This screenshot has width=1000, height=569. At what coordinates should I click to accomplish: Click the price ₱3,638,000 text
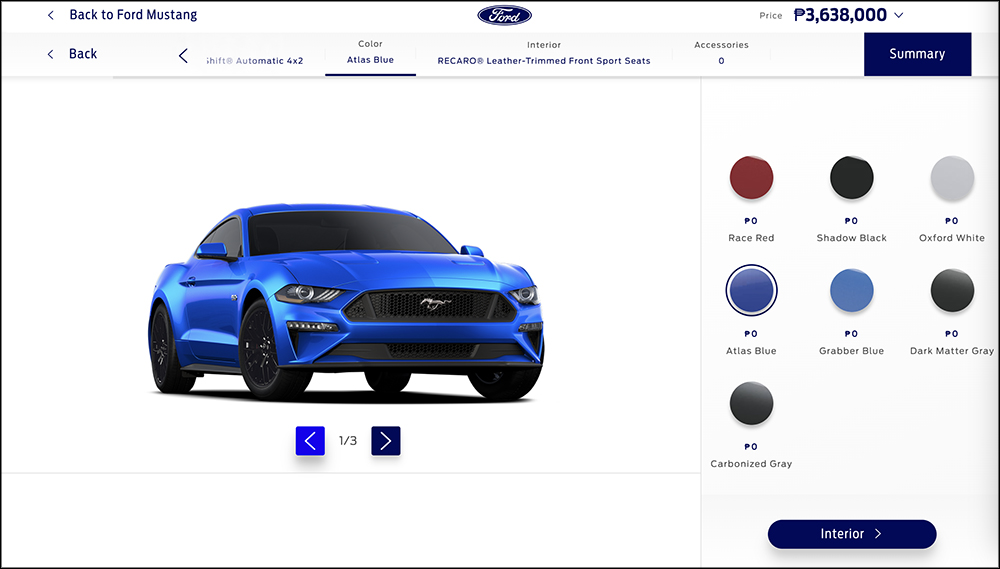pyautogui.click(x=840, y=15)
